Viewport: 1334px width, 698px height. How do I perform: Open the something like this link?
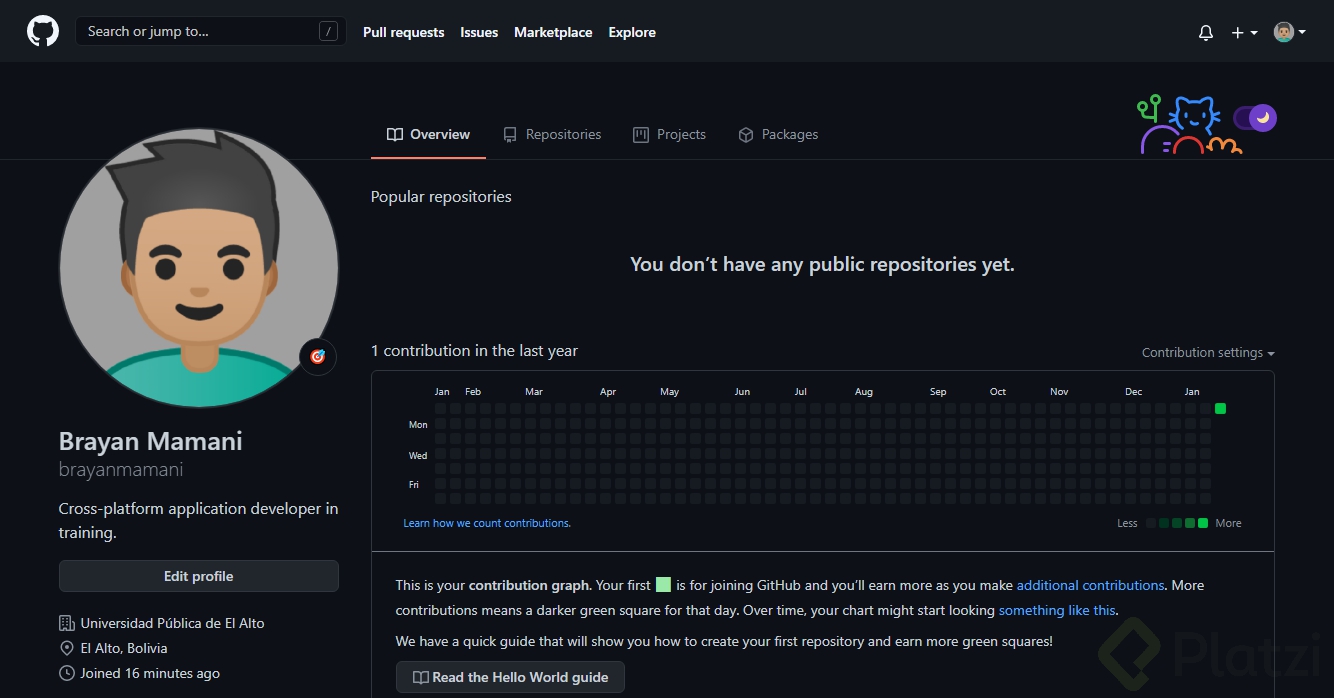[x=1057, y=610]
